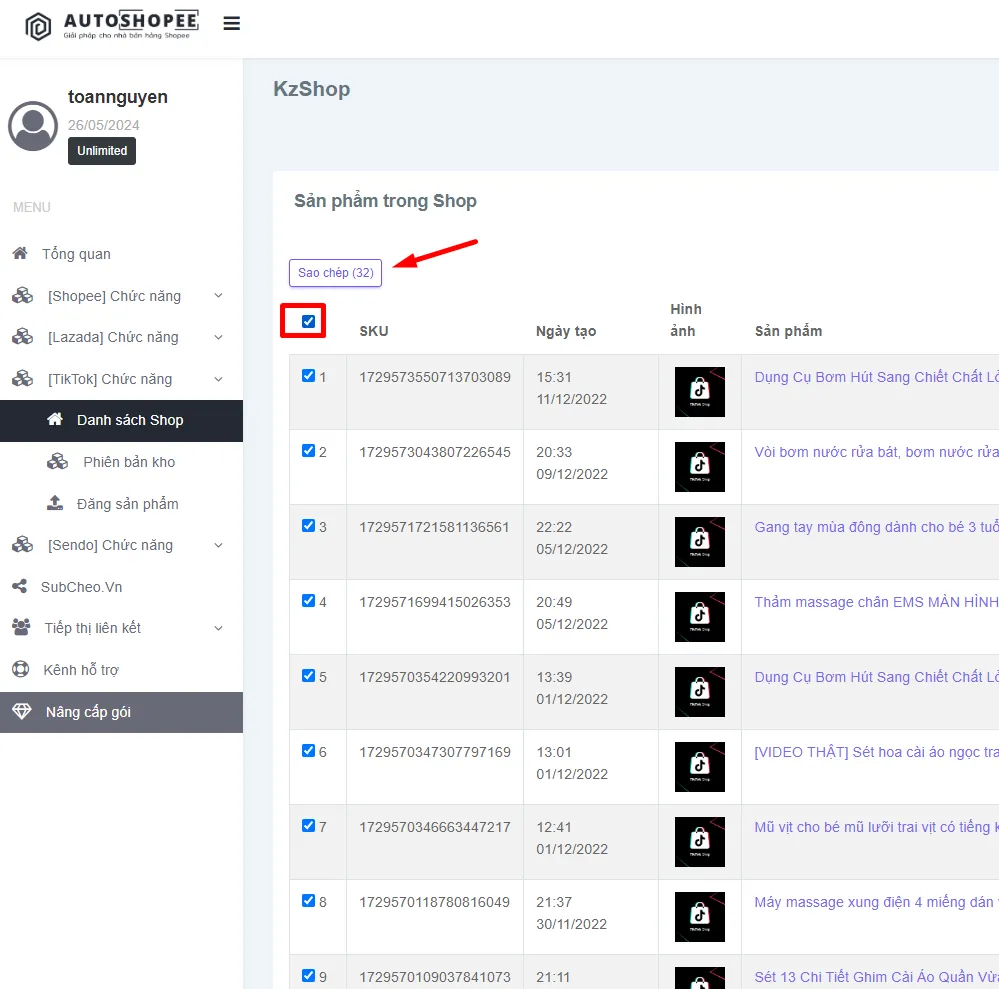This screenshot has height=989, width=999.
Task: Click the Nâng cấp gói diamond icon
Action: [x=22, y=712]
